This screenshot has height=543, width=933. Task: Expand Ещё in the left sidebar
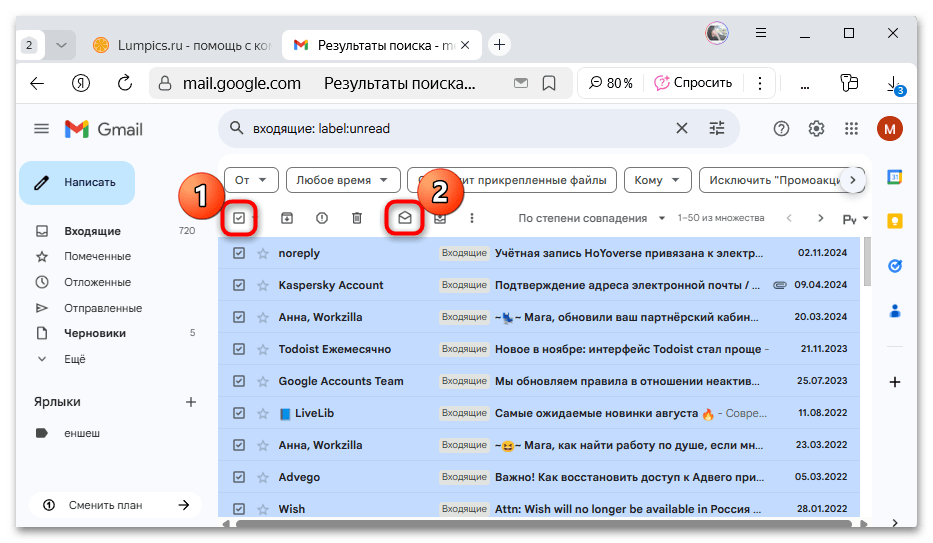[74, 359]
